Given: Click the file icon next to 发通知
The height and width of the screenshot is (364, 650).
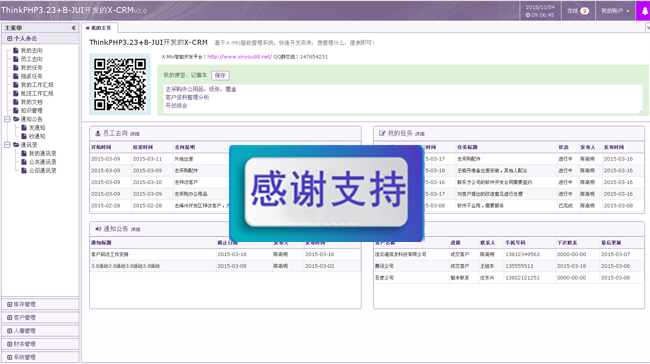Looking at the screenshot, I should pos(24,128).
